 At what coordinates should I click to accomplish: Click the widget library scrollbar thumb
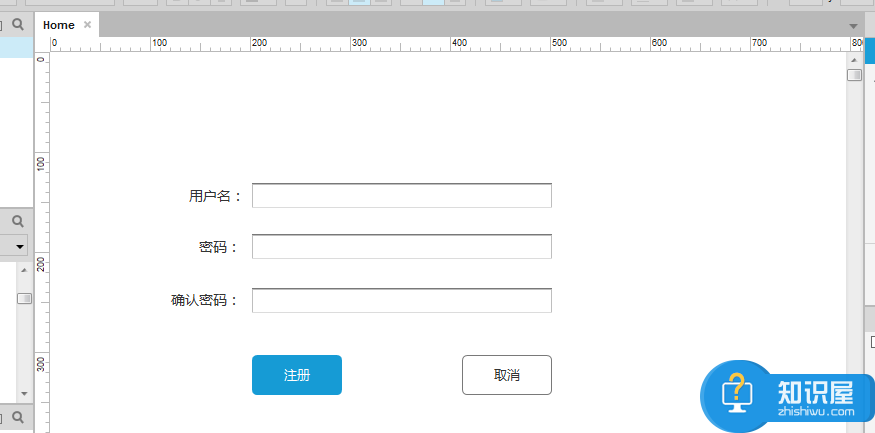coord(24,298)
